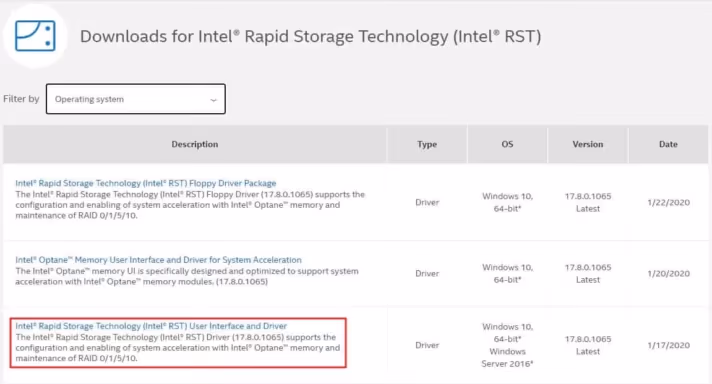Image resolution: width=712 pixels, height=384 pixels.
Task: Click version 17.8.0.1065 in Floppy Driver row
Action: coord(588,196)
